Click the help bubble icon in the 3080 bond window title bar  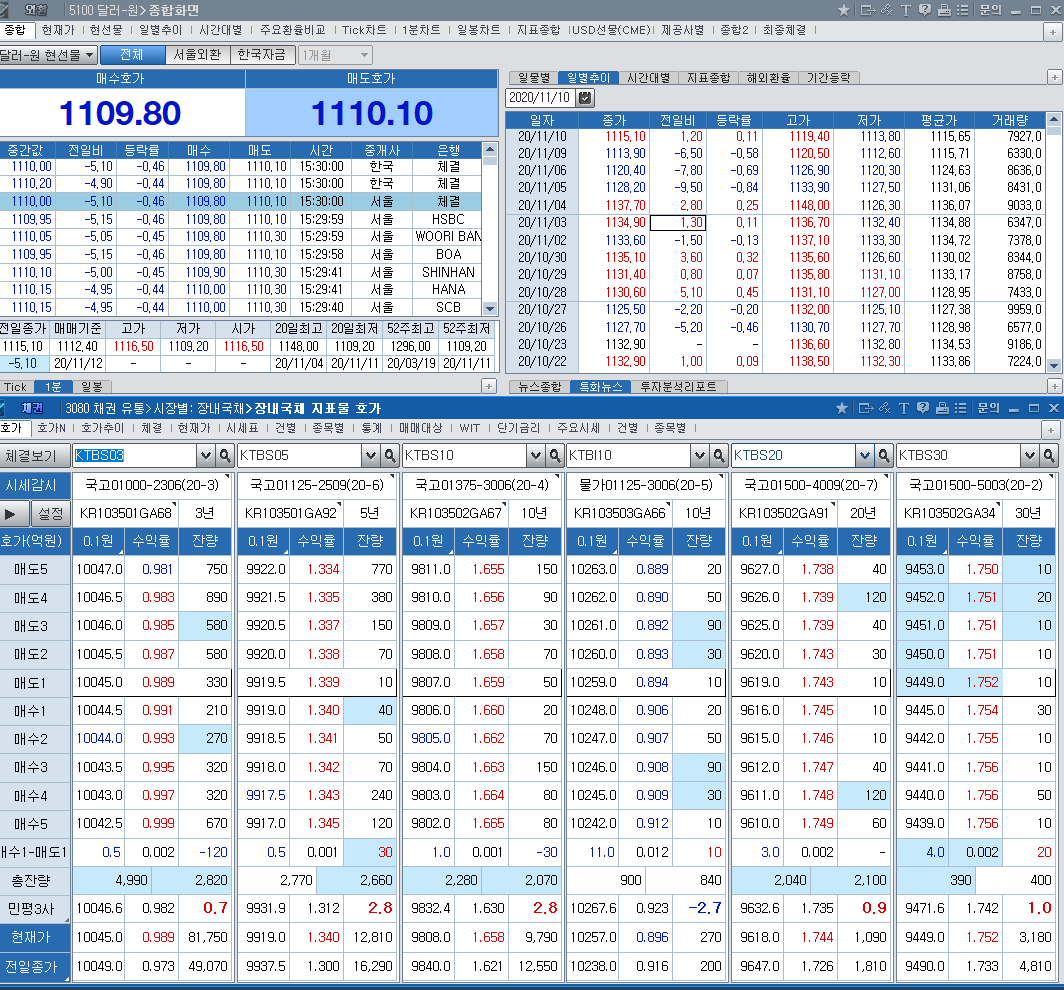point(922,408)
